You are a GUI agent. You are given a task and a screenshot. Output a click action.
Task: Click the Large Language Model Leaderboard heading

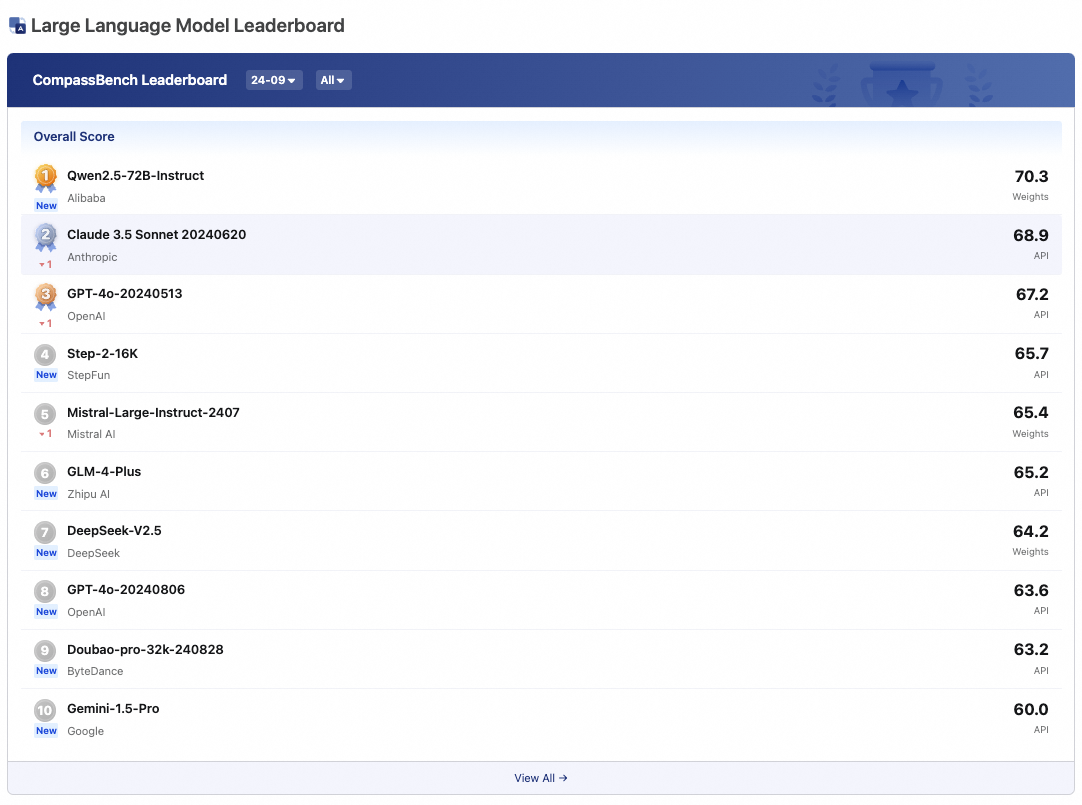[x=188, y=26]
